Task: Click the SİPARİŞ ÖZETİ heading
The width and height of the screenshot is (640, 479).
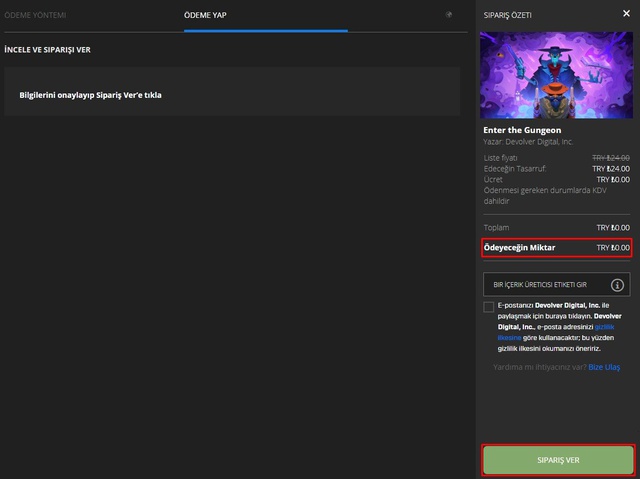Action: [507, 15]
